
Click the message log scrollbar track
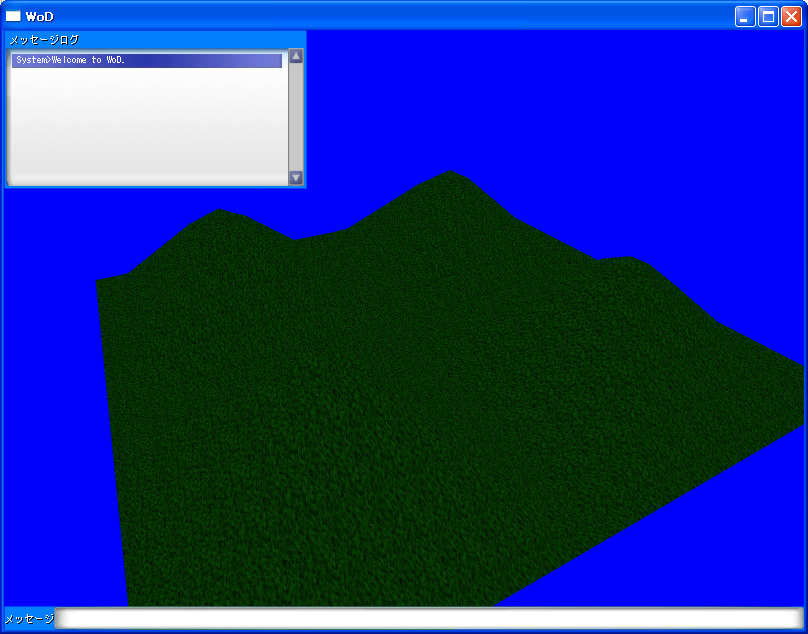(x=295, y=117)
